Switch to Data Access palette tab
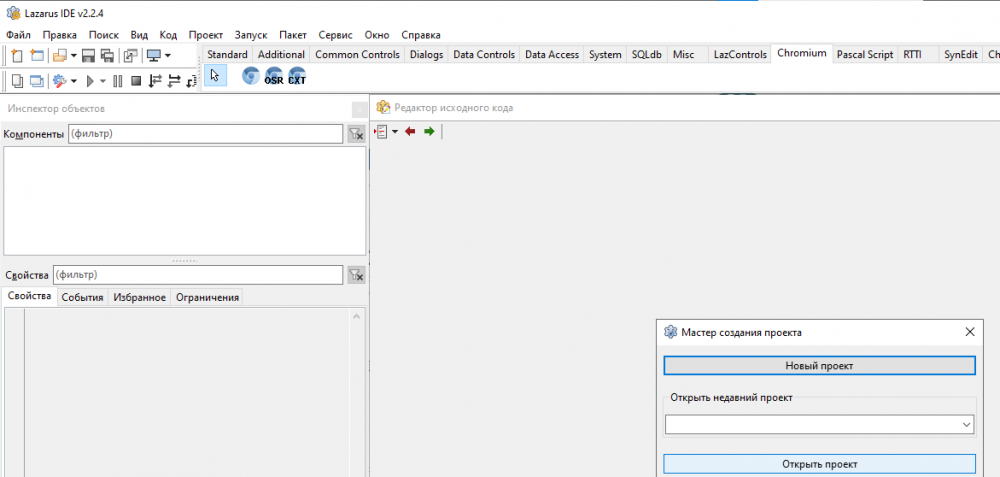The height and width of the screenshot is (477, 1000). coord(552,55)
